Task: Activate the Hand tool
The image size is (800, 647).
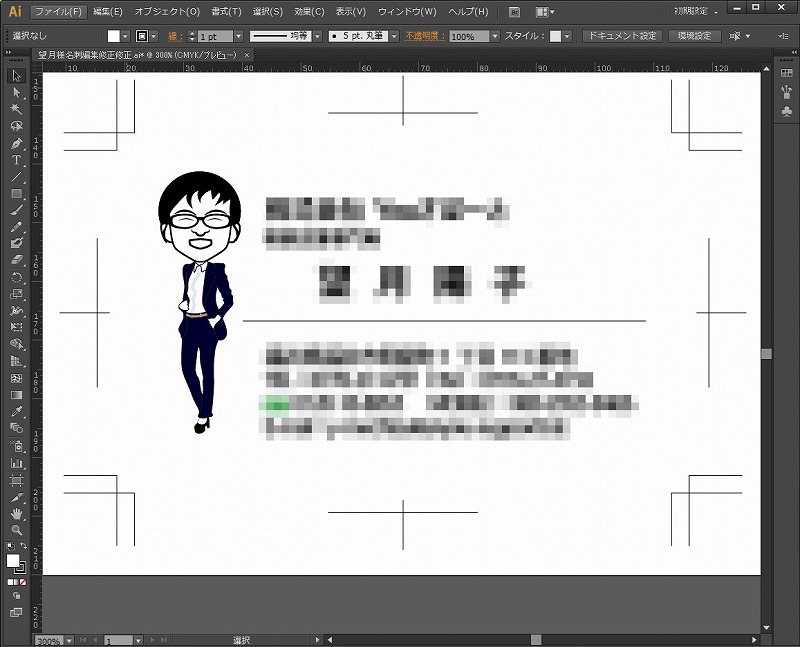Action: pos(17,513)
